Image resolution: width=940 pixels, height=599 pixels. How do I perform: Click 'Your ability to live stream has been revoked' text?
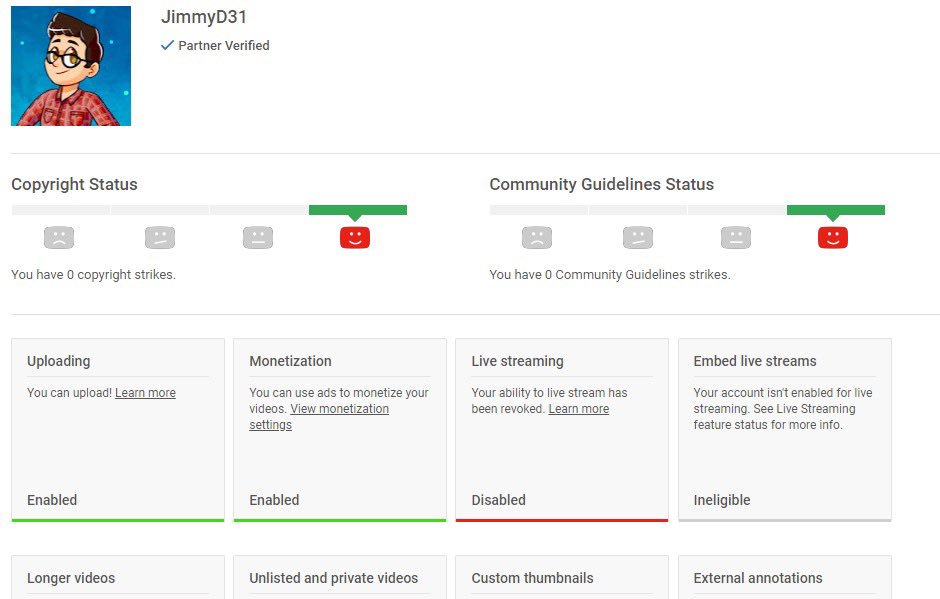tap(549, 401)
